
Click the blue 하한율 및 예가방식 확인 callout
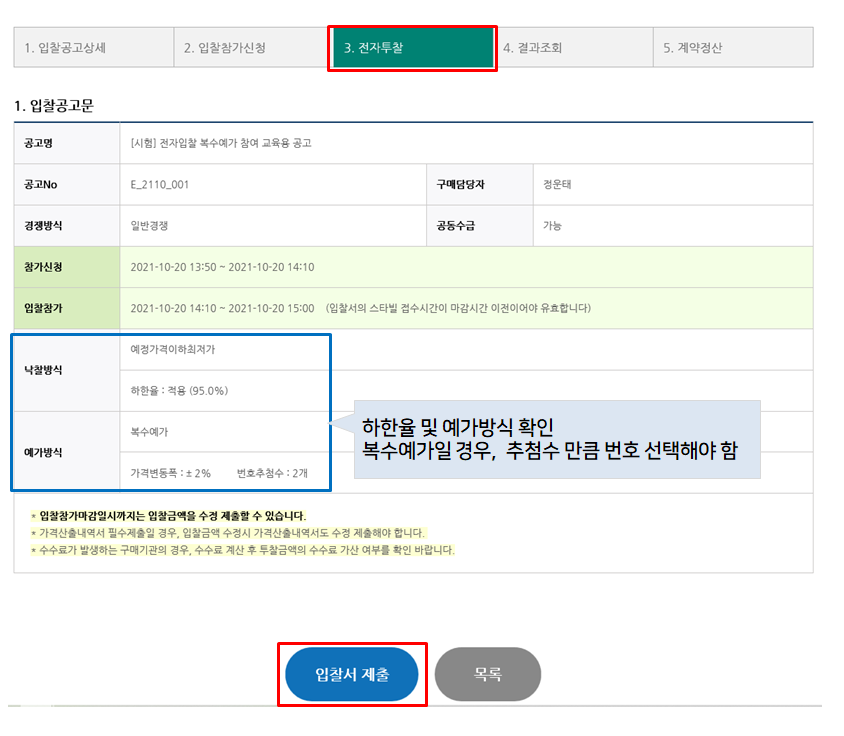coord(556,440)
